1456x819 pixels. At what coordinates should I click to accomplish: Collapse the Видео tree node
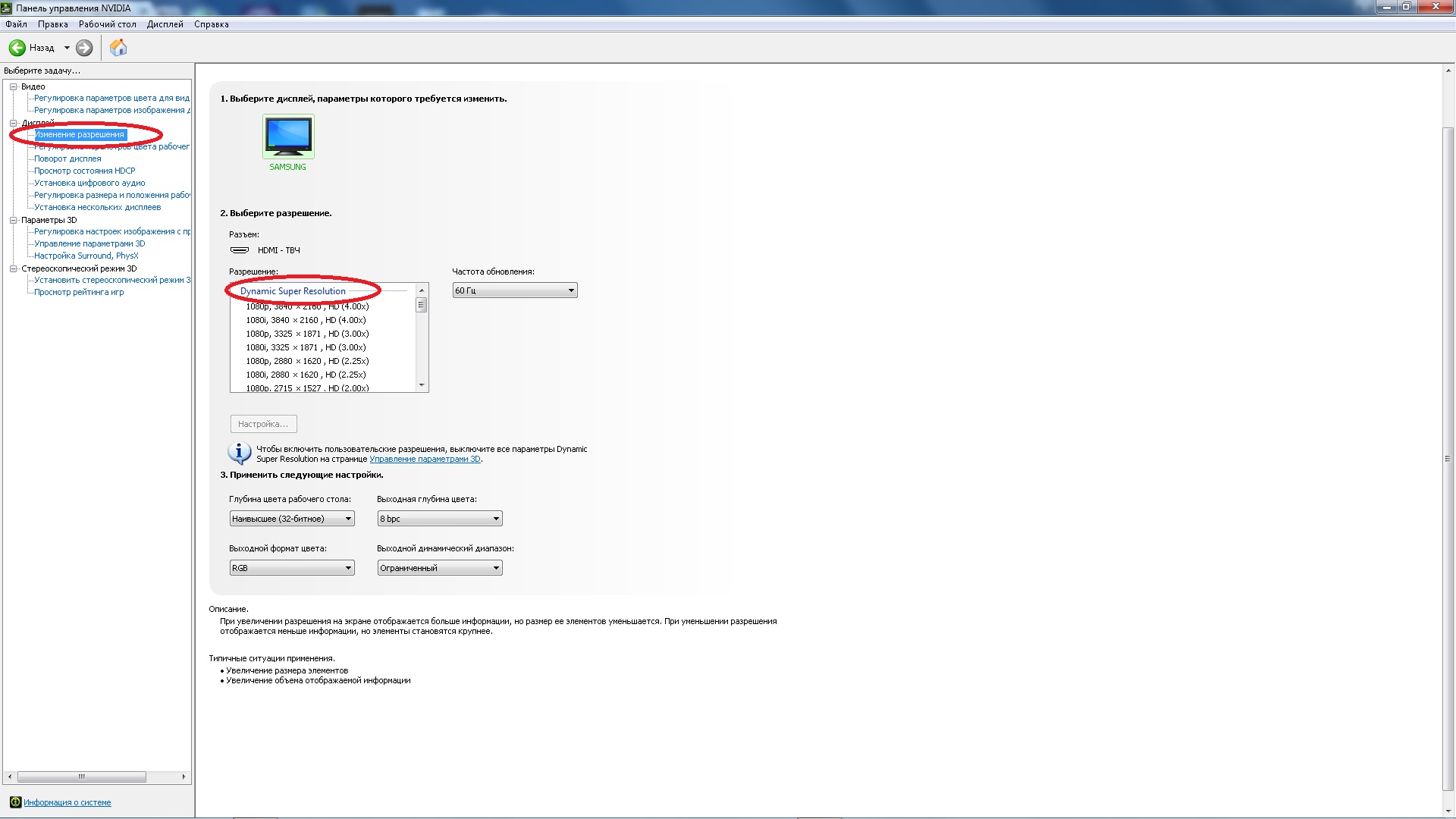point(13,86)
